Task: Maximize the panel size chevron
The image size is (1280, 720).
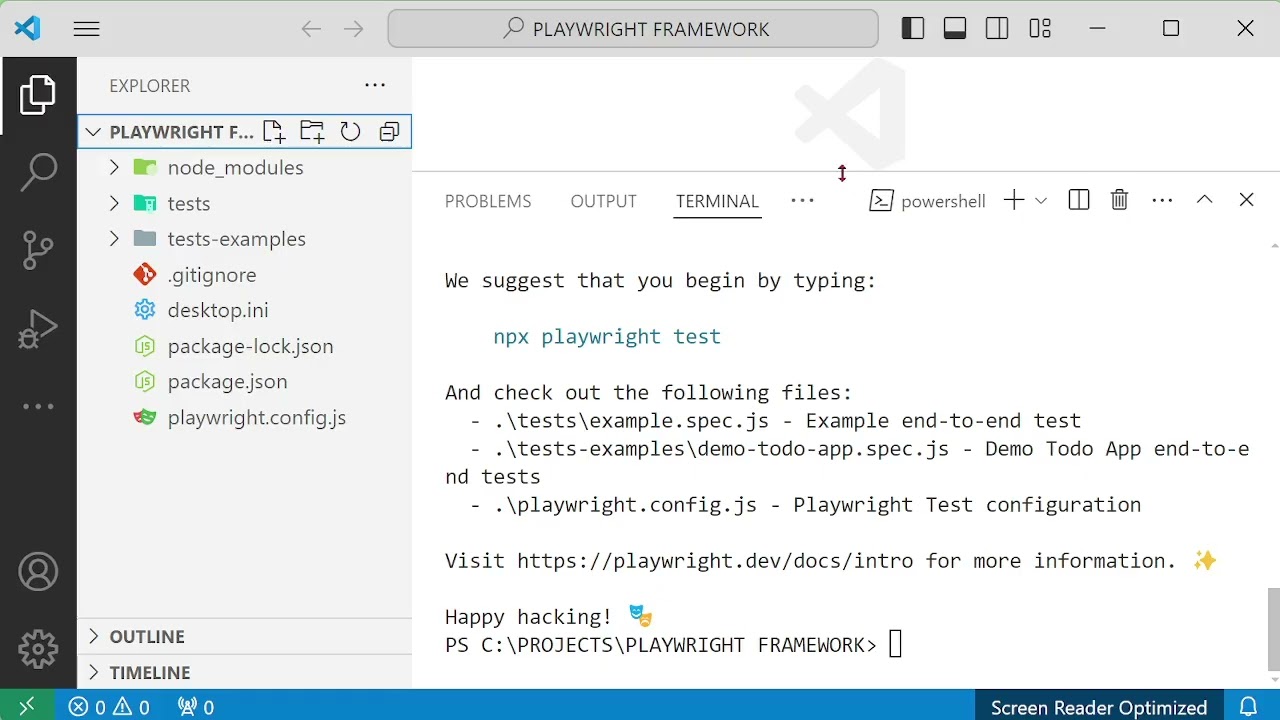Action: (1204, 200)
